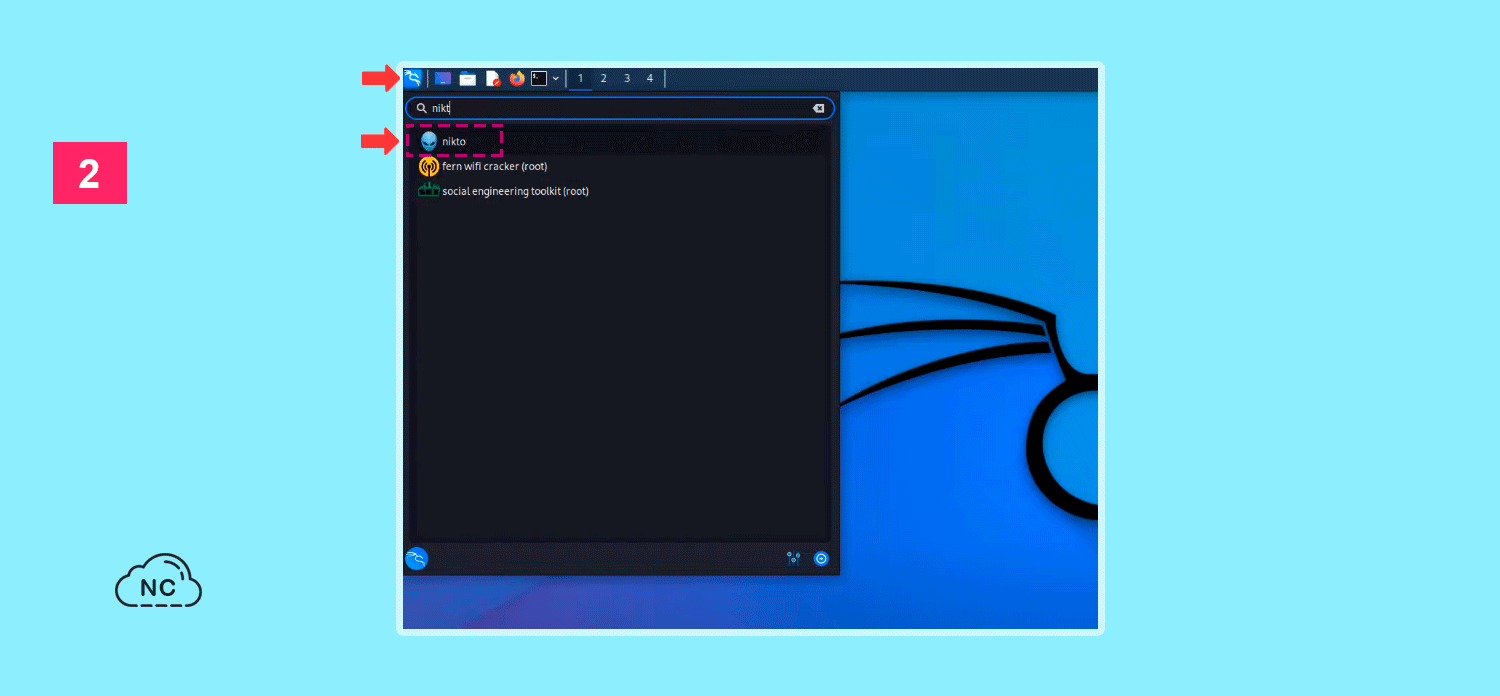Viewport: 1500px width, 696px height.
Task: Click the nikto alien head icon
Action: (429, 142)
